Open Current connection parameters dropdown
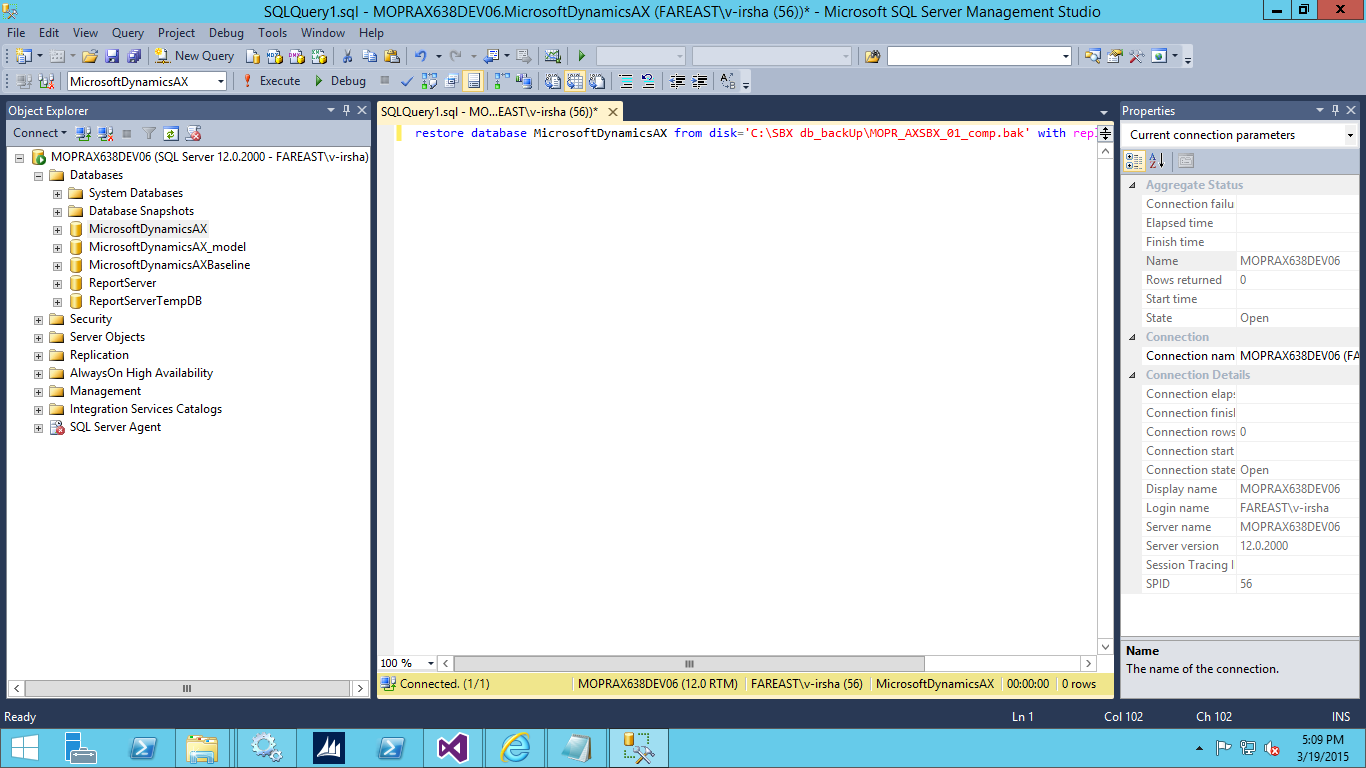Screen dimensions: 1366x768 (x=1349, y=135)
